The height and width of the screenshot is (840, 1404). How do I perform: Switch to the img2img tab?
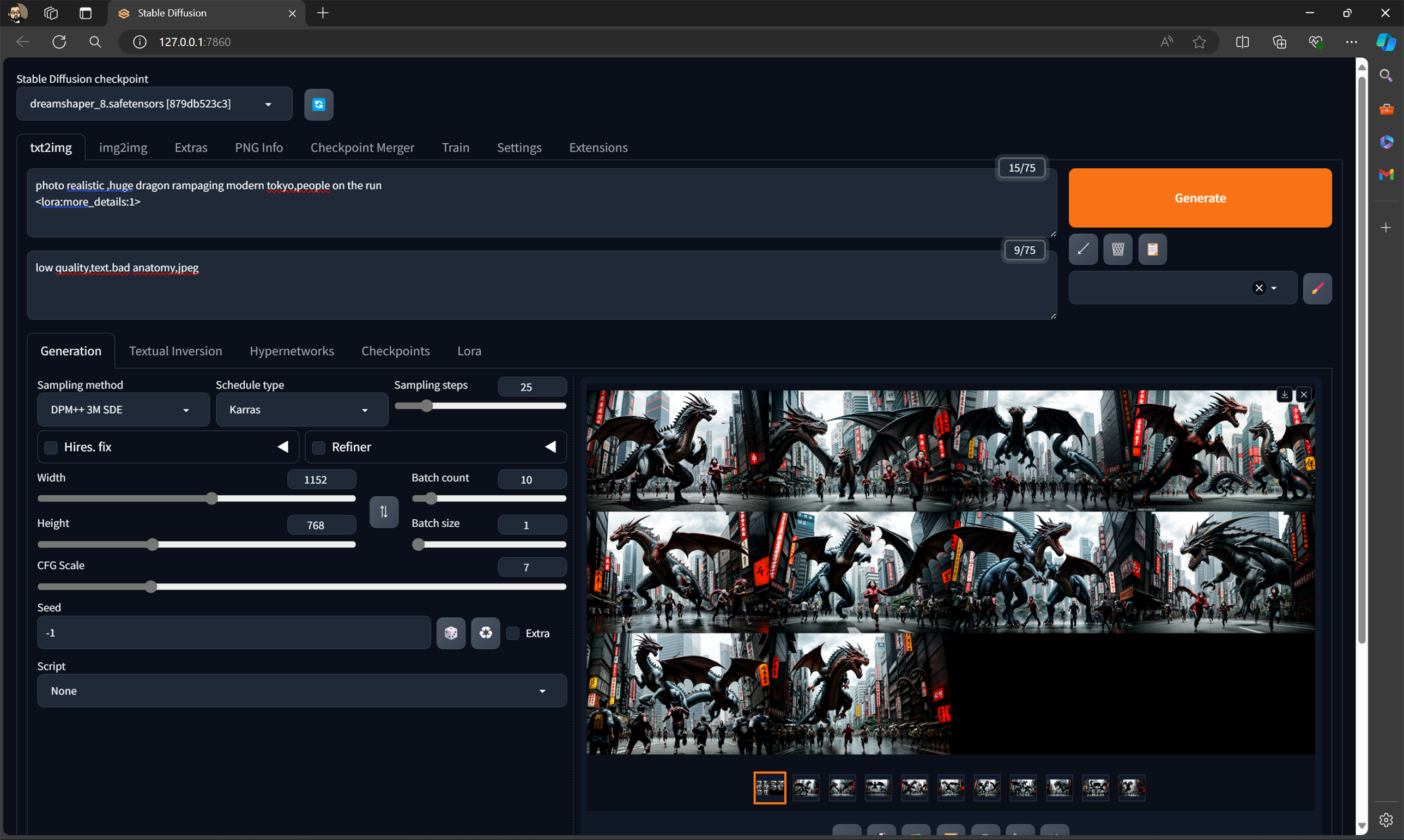point(123,148)
